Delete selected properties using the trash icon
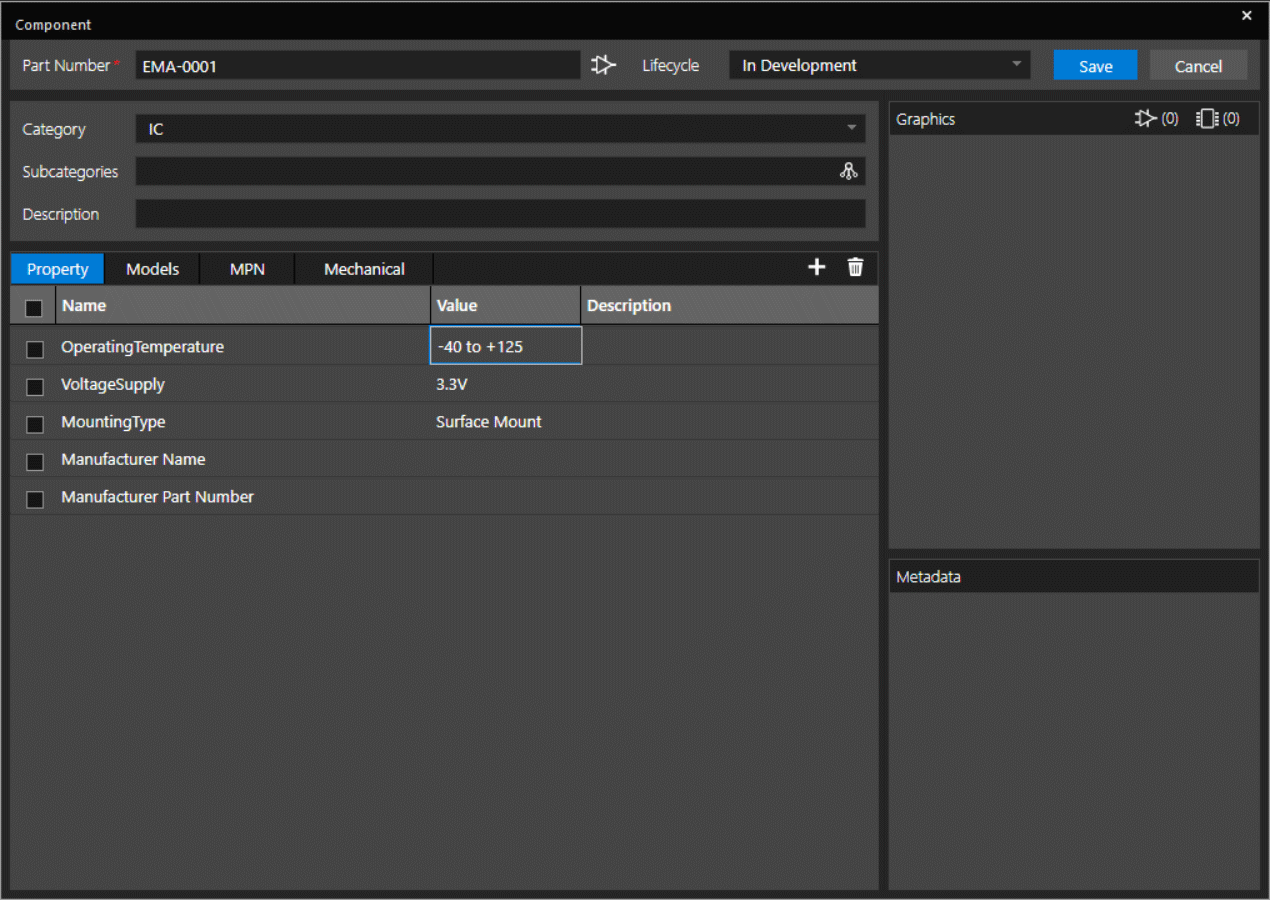This screenshot has width=1270, height=900. (855, 267)
